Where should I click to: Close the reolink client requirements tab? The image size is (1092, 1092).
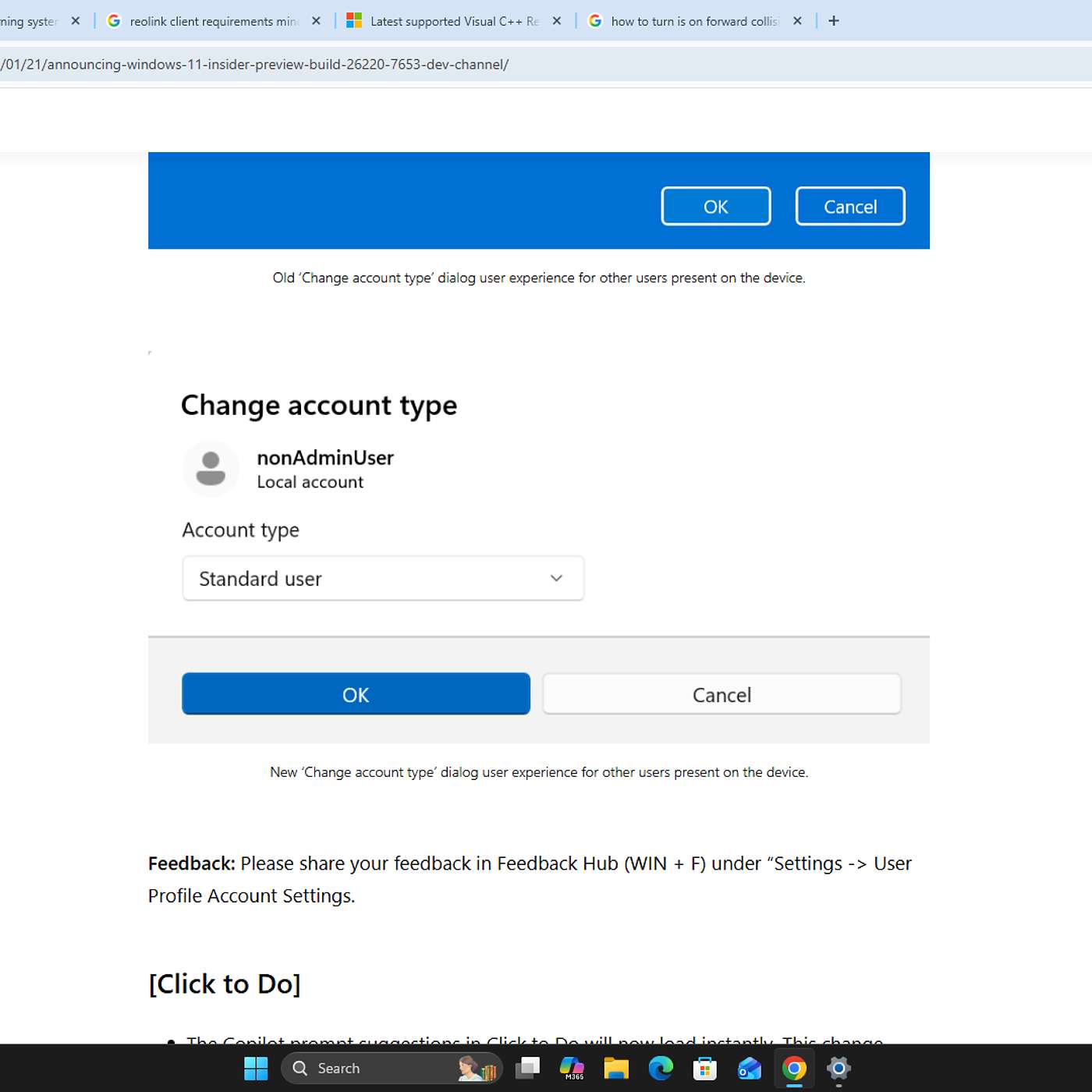(x=316, y=21)
